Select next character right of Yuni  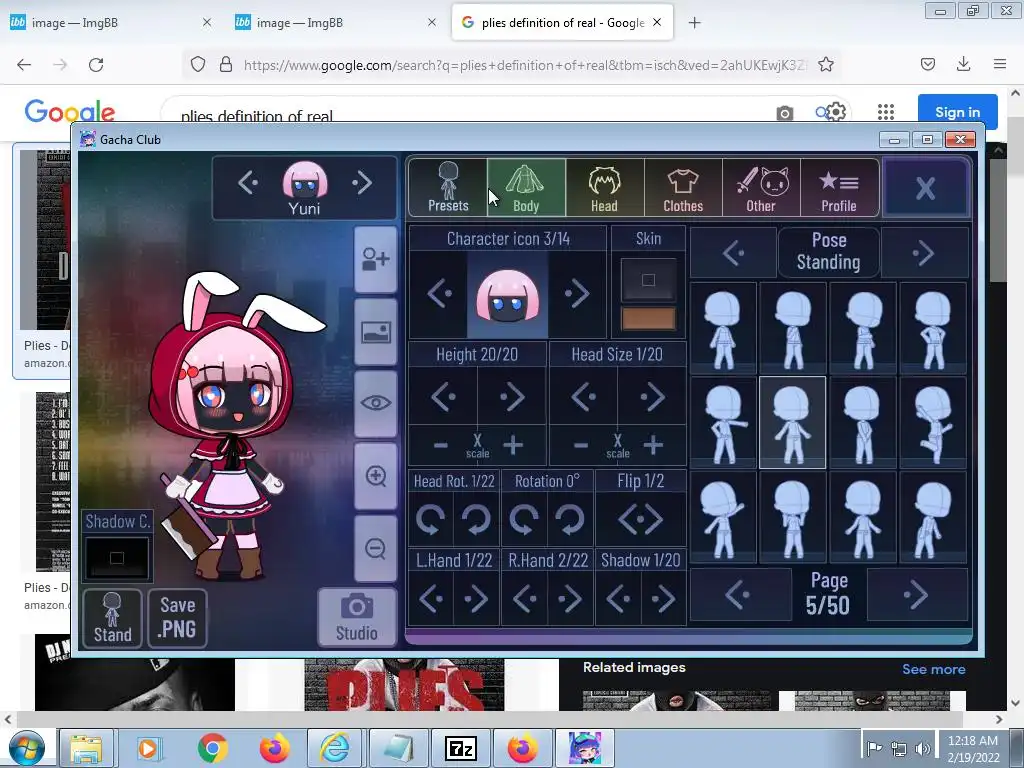point(362,183)
